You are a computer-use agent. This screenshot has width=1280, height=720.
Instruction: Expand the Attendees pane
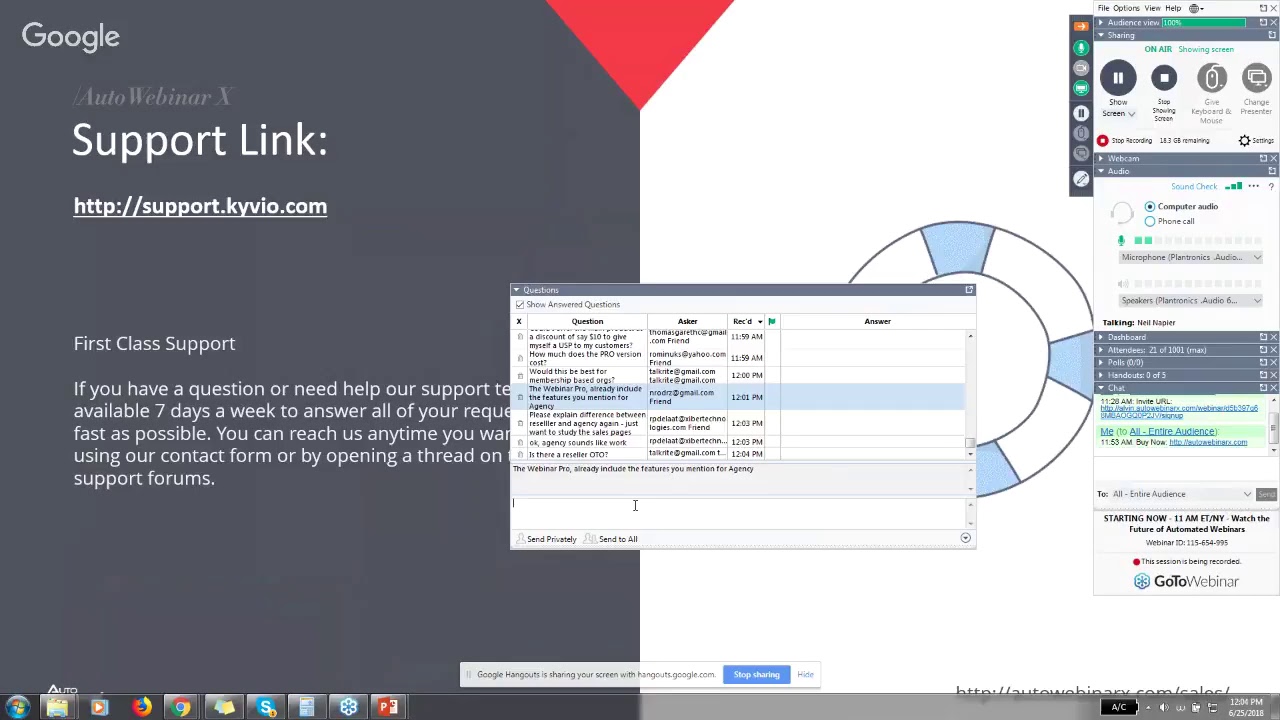point(1101,350)
